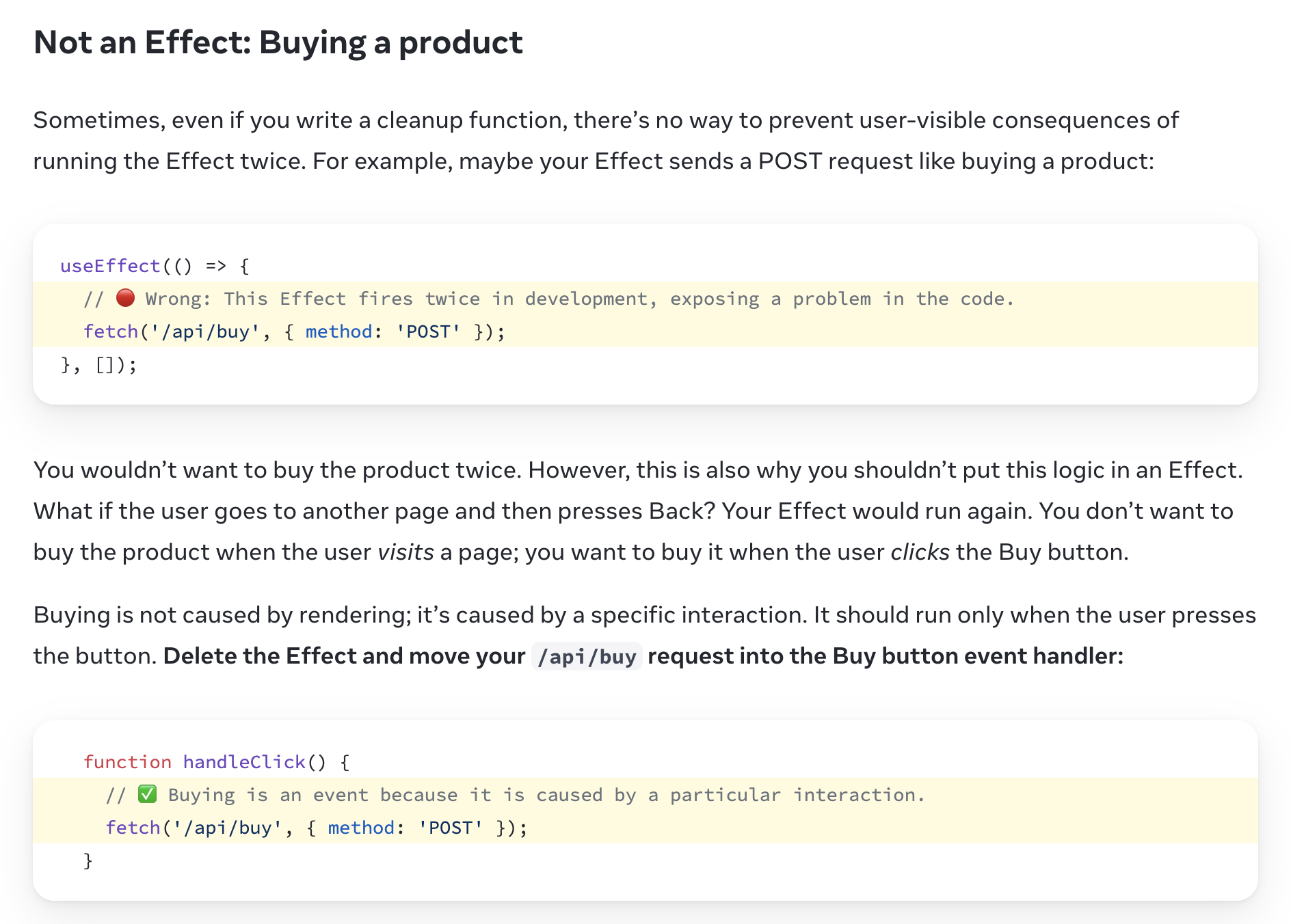Screen dimensions: 1291x924
Task: Click the "method" key in useEffect snippet
Action: [338, 331]
